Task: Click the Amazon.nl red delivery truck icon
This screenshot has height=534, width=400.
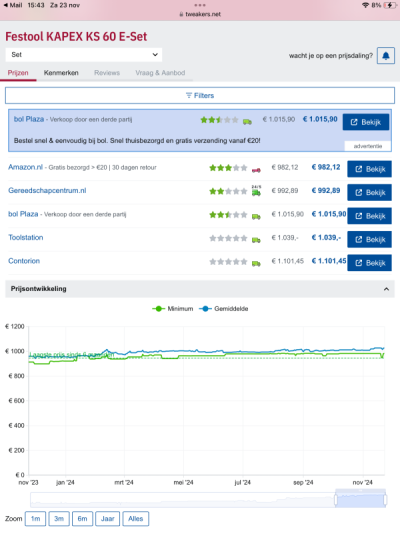Action: (256, 170)
